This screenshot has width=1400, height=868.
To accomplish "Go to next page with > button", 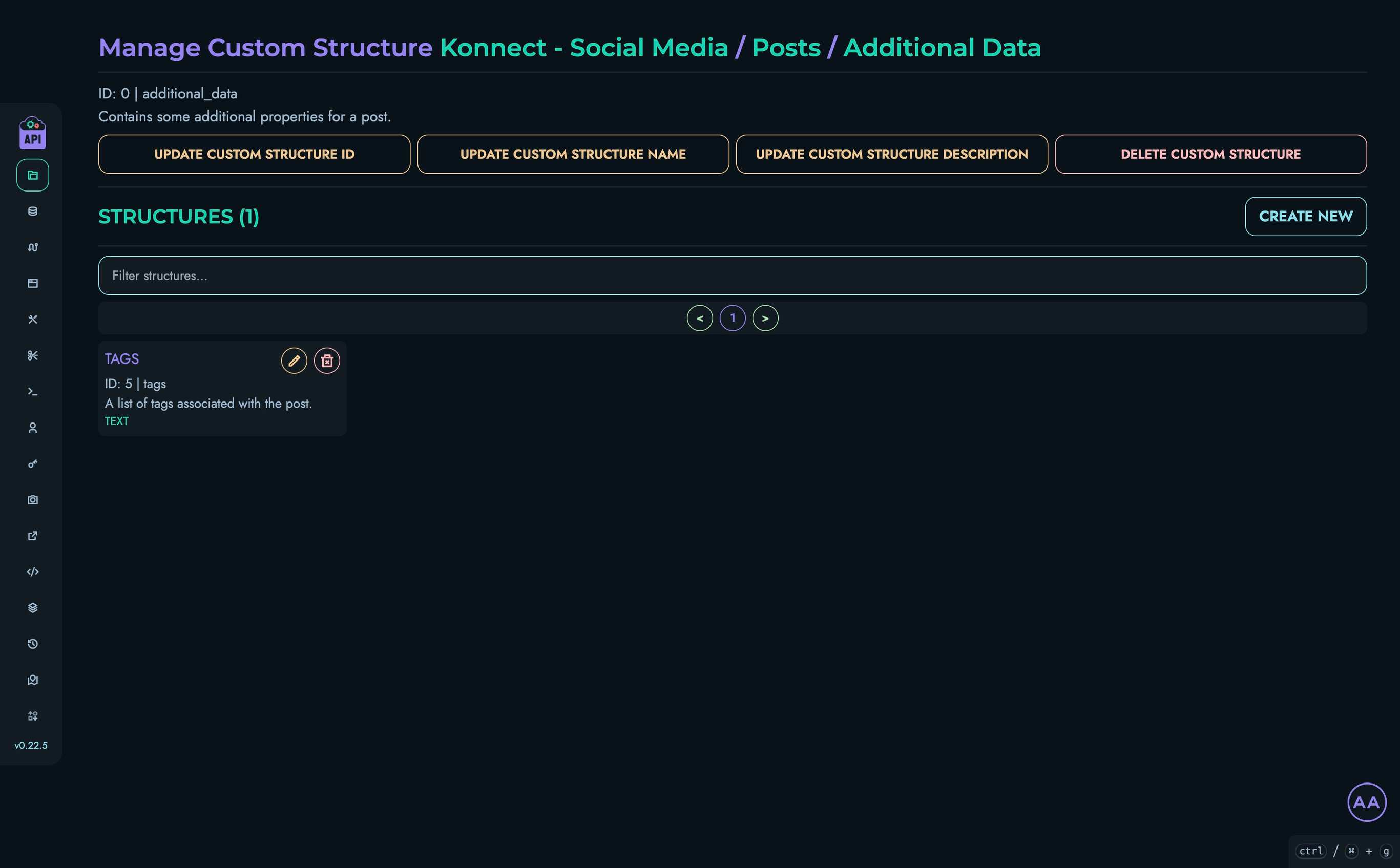I will (x=765, y=318).
